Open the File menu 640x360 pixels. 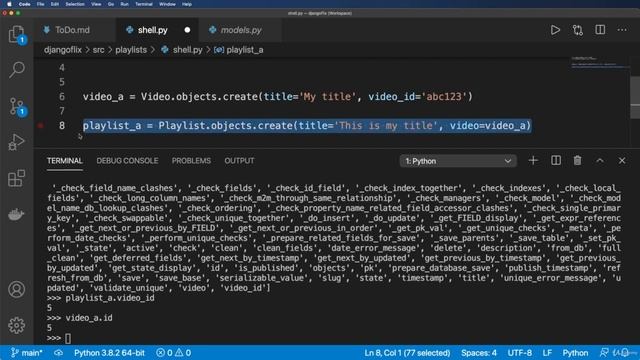pyautogui.click(x=40, y=4)
